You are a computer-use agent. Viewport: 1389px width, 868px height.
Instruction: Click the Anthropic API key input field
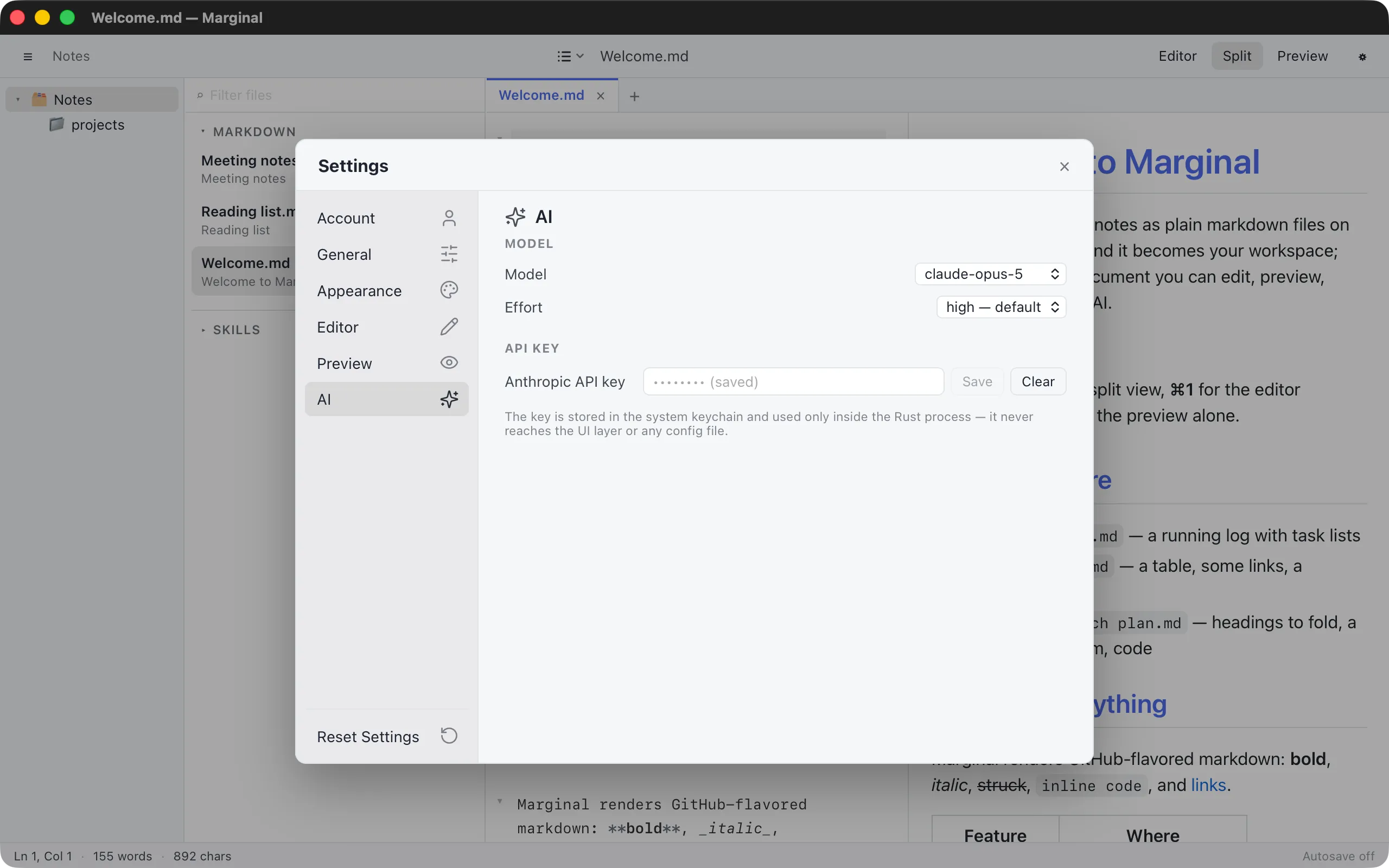(793, 382)
